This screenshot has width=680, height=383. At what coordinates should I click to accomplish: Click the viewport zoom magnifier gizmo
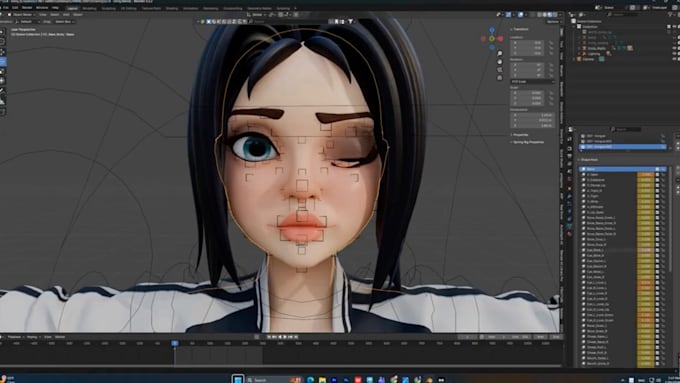[x=500, y=53]
